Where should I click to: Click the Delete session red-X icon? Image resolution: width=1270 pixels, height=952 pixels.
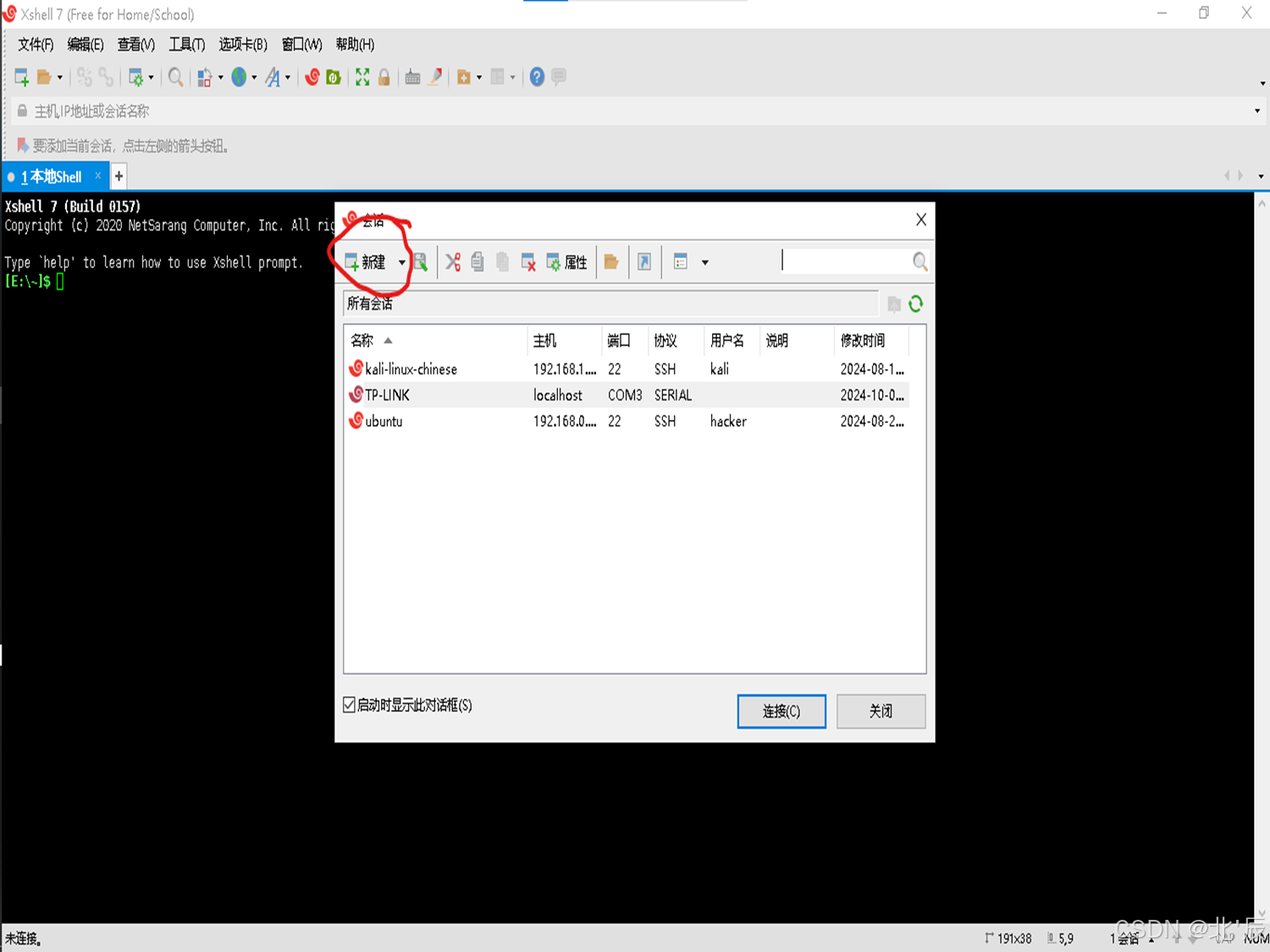[528, 262]
